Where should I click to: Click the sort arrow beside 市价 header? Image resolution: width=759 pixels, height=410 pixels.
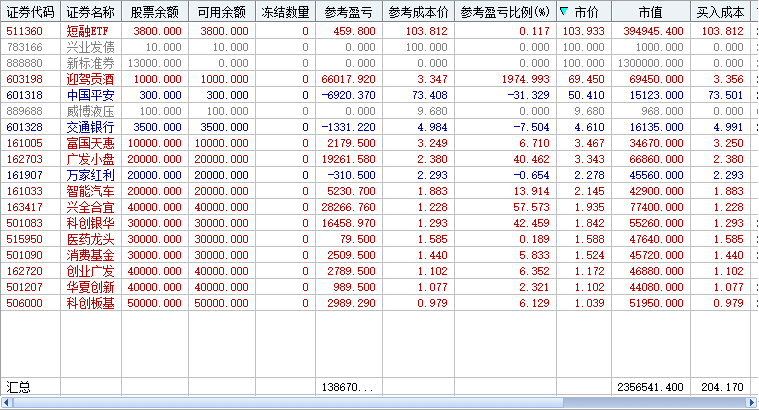click(564, 11)
